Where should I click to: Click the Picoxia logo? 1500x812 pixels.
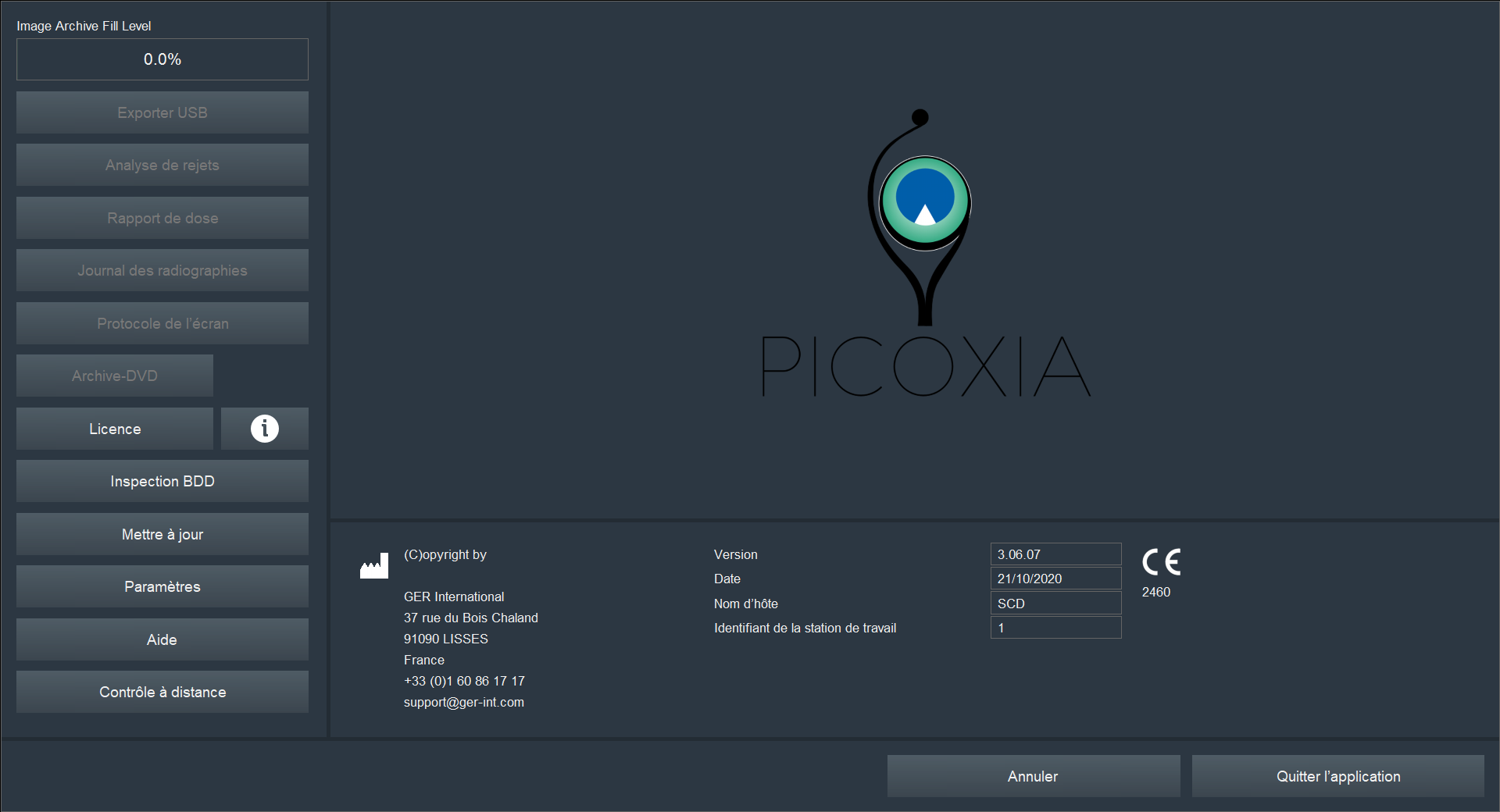point(925,254)
